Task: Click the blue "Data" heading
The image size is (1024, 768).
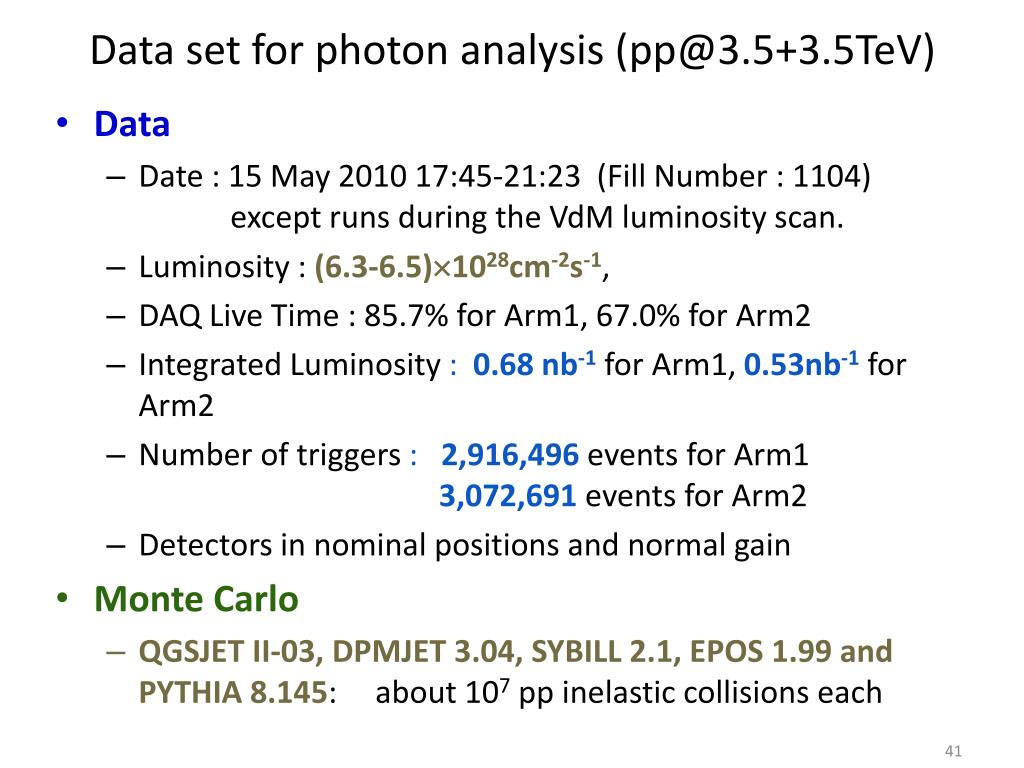Action: tap(132, 125)
